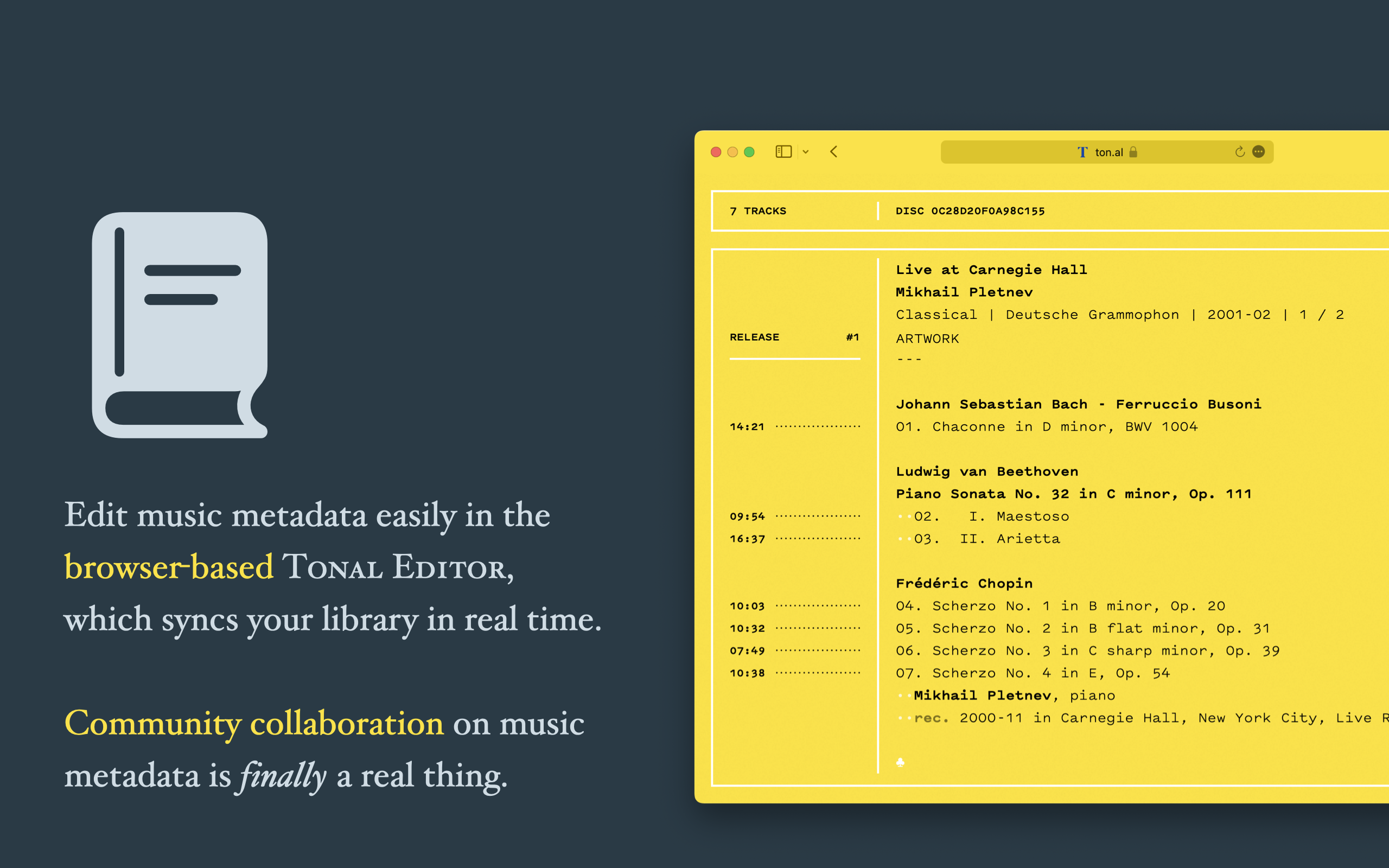This screenshot has width=1389, height=868.
Task: Click composer 'Frédéric Chopin'
Action: click(964, 583)
